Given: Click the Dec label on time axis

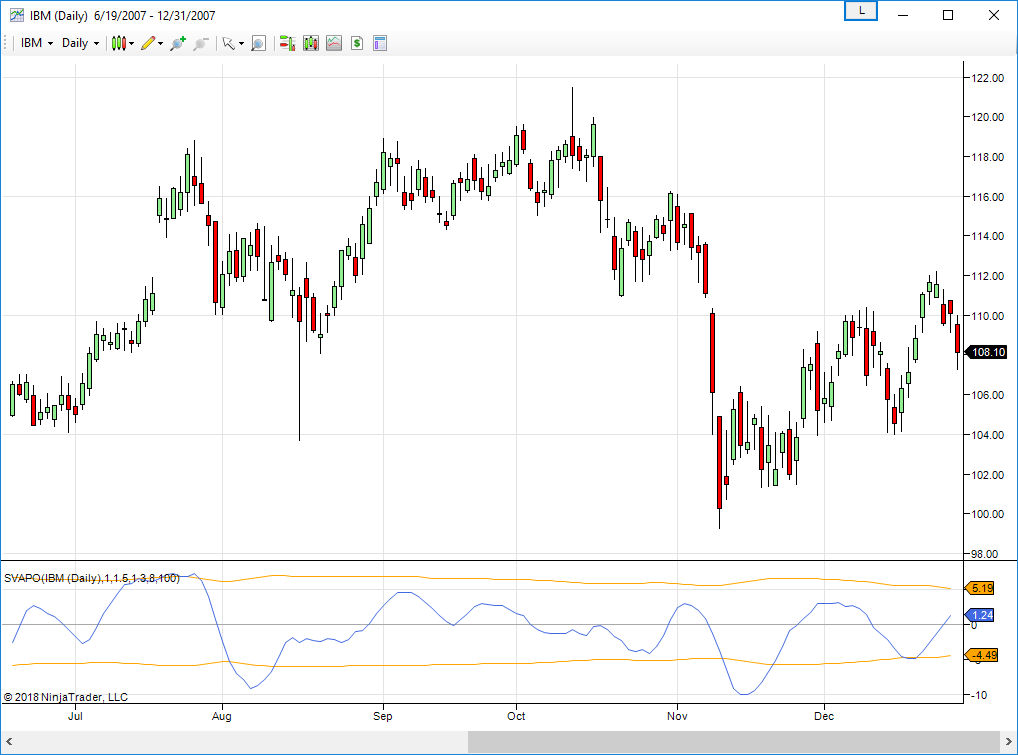Looking at the screenshot, I should (824, 716).
